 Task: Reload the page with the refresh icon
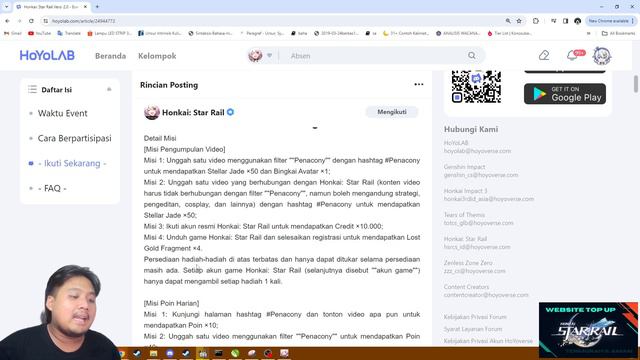(31, 21)
